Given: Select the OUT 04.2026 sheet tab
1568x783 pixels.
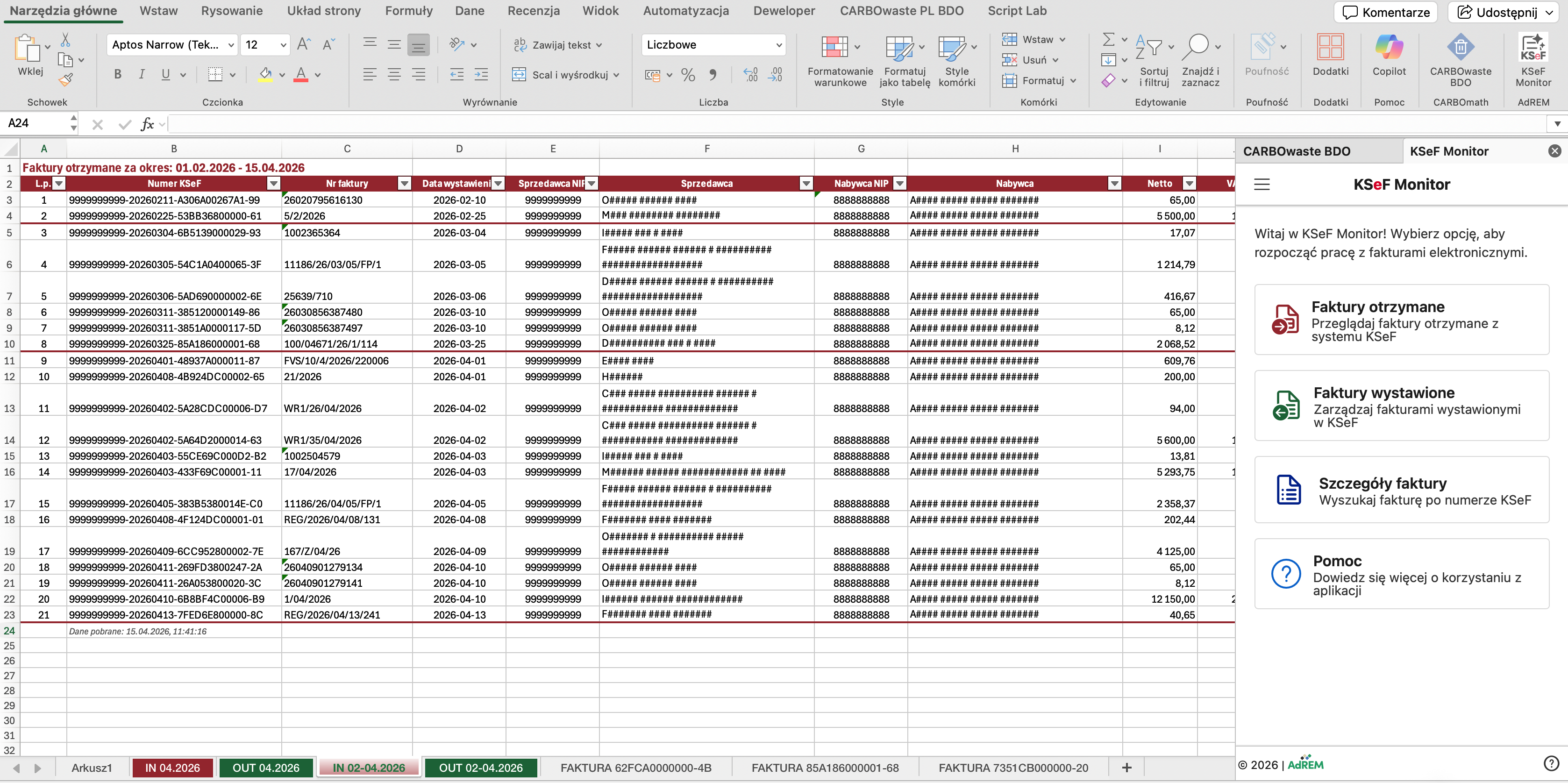Looking at the screenshot, I should [265, 768].
